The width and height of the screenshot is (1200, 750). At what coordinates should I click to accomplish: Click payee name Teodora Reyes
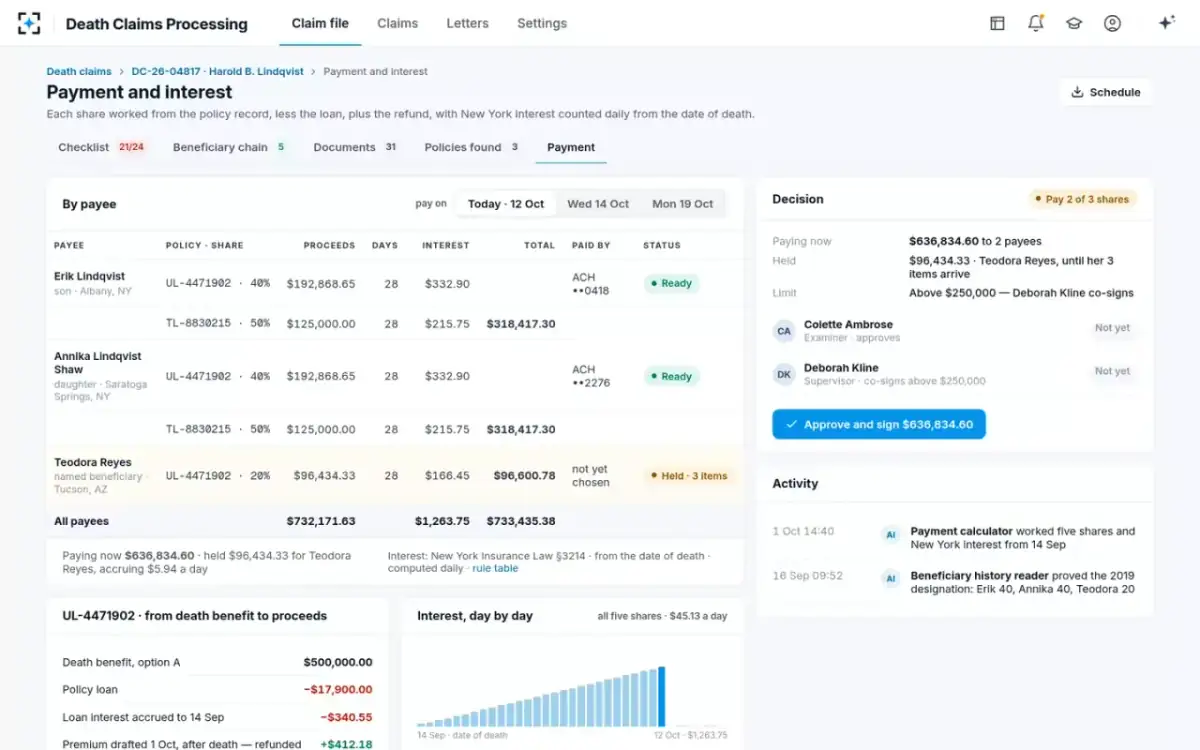(x=93, y=463)
